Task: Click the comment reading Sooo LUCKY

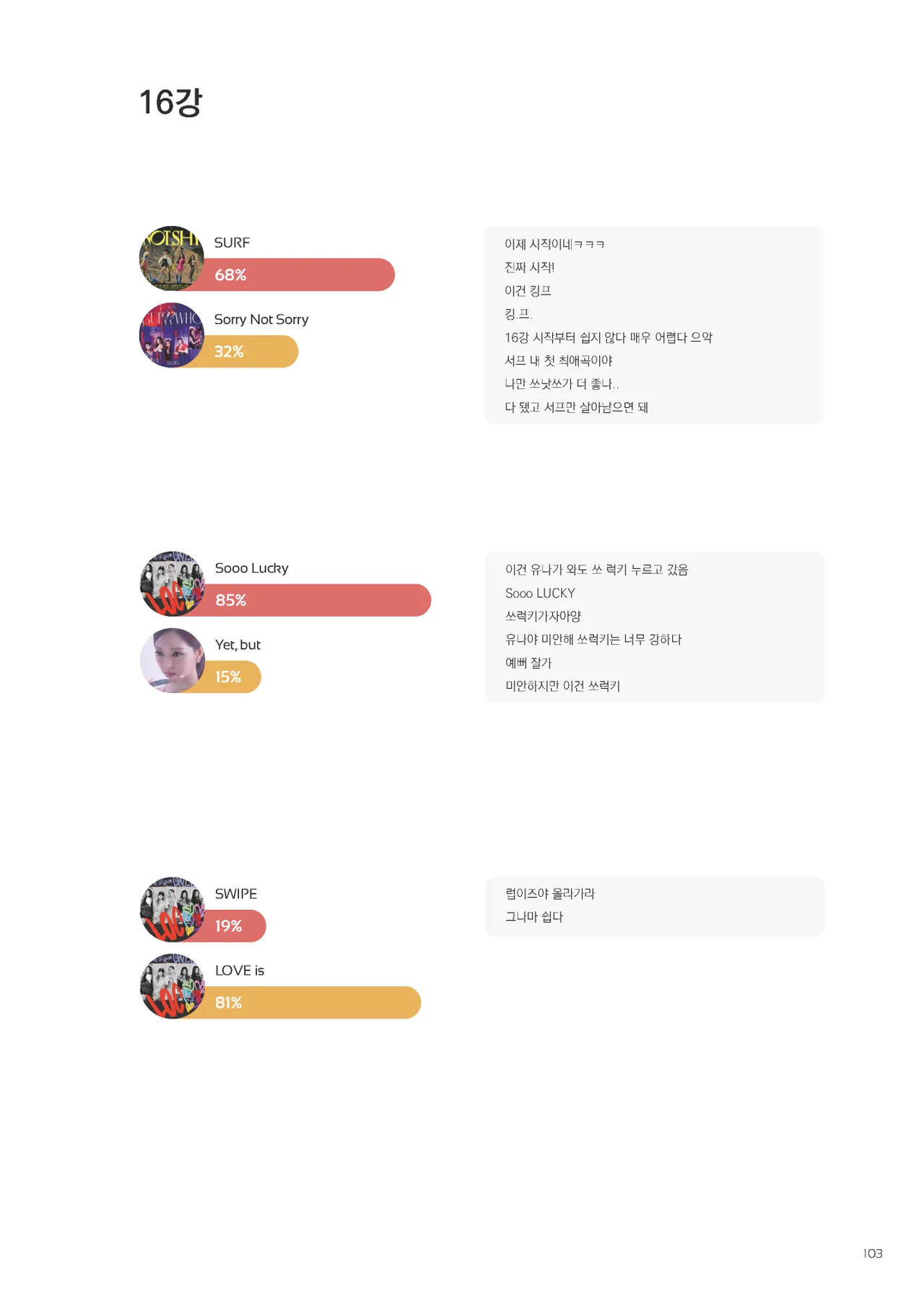Action: 540,593
